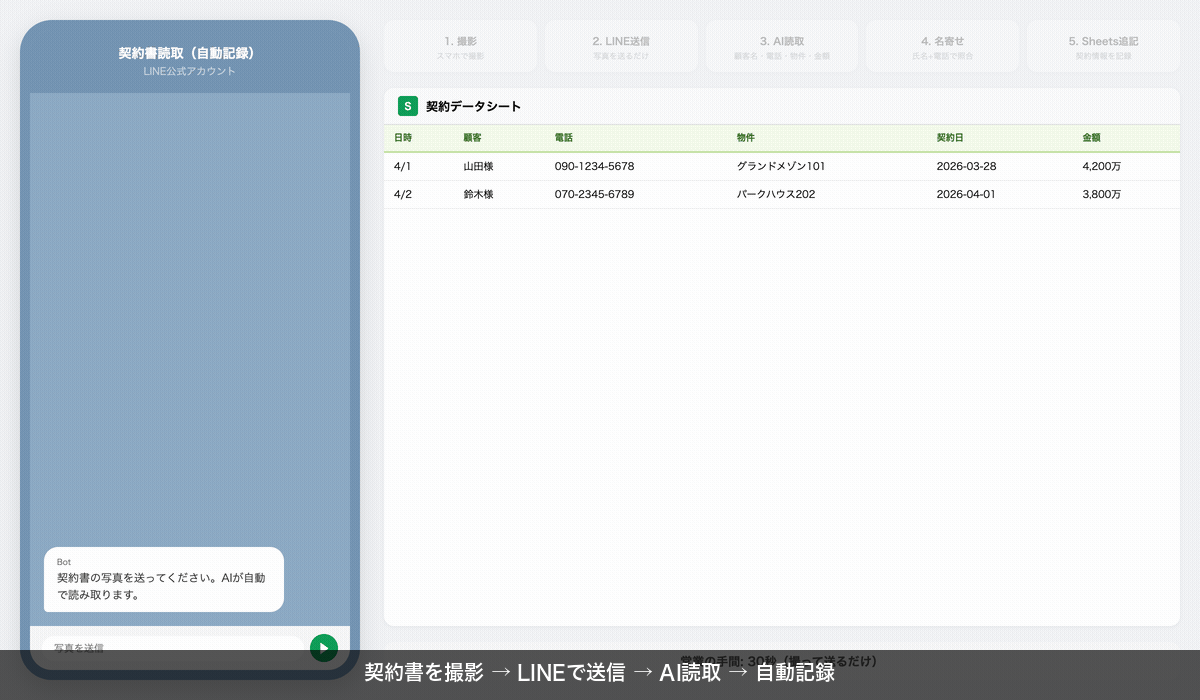Click the green Sheets icon beside 契約データシート

pos(407,106)
